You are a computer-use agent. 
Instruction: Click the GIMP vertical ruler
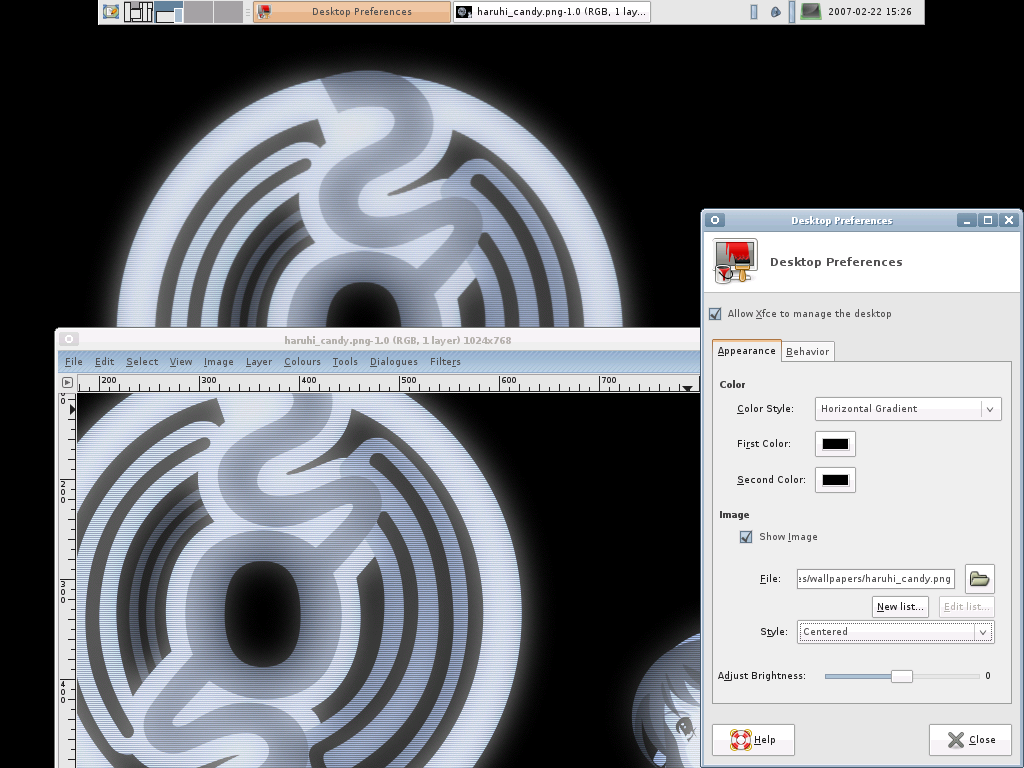click(67, 580)
